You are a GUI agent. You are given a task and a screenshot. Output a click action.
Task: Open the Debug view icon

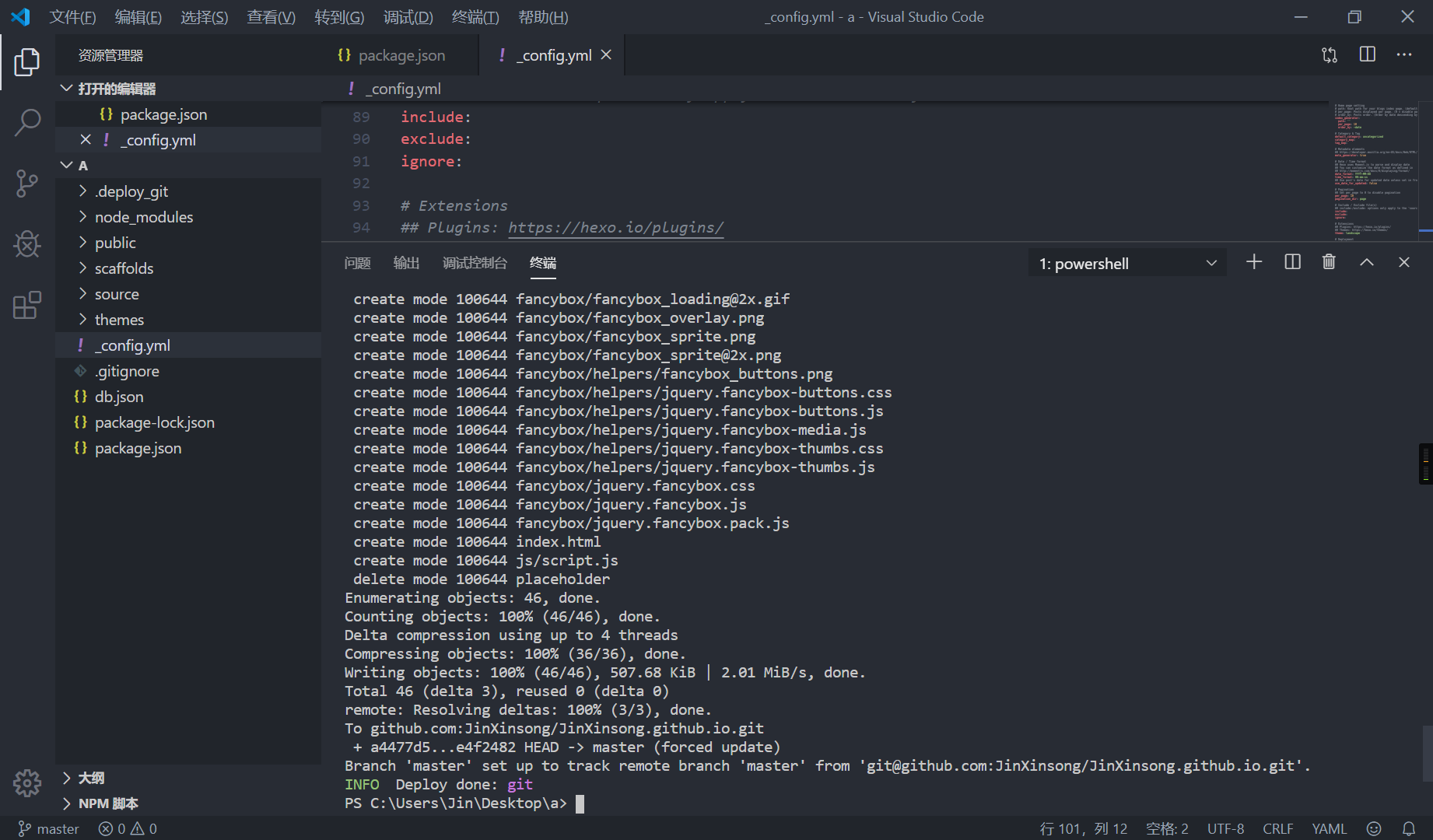[27, 244]
